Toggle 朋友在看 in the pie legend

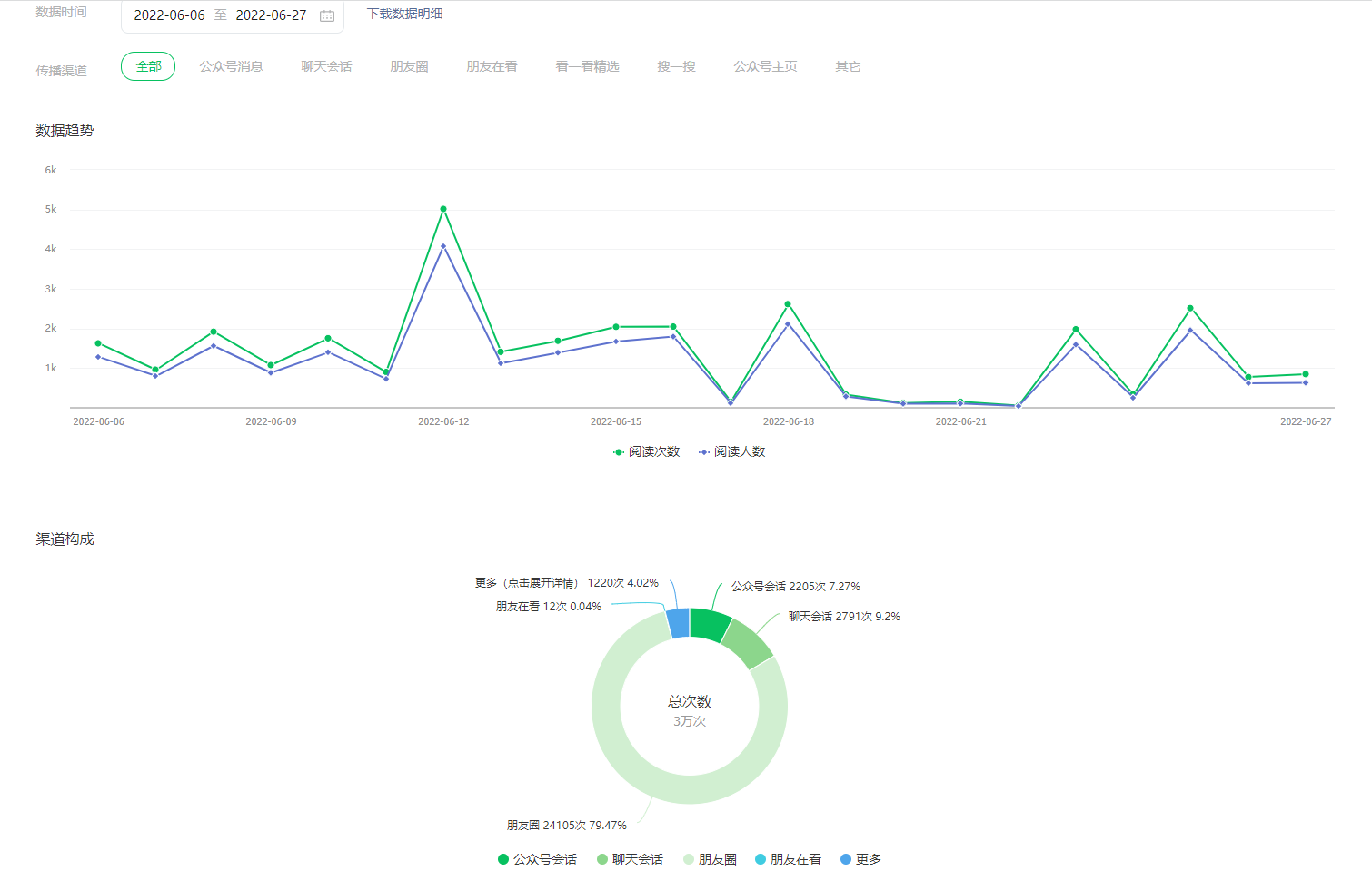[x=788, y=859]
